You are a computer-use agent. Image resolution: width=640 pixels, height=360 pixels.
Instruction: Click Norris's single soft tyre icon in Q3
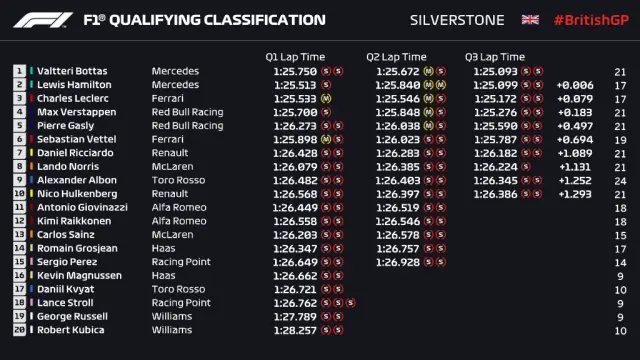click(526, 167)
